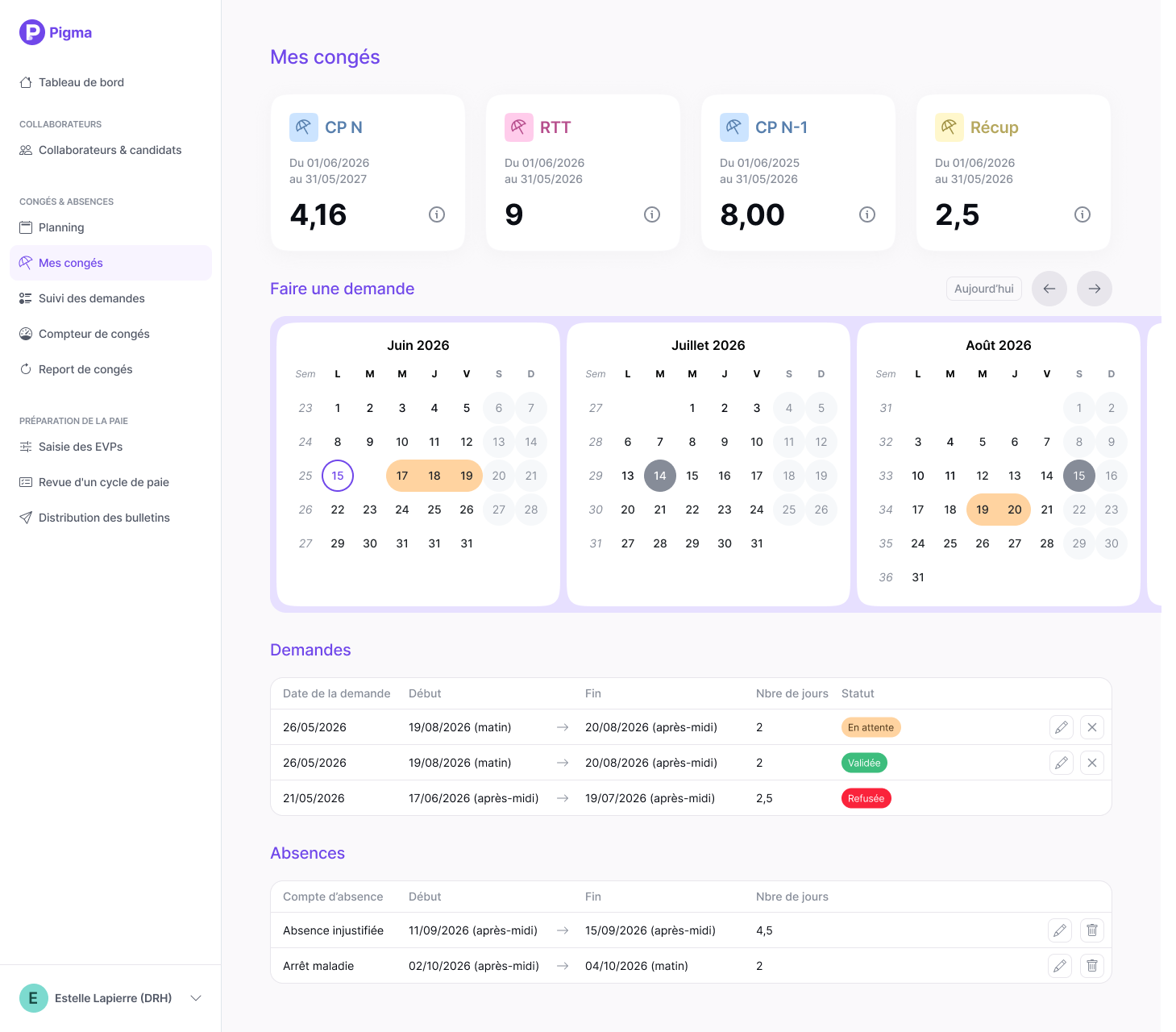1176x1032 pixels.
Task: Select August 15 in Août 2026 calendar
Action: (1079, 476)
